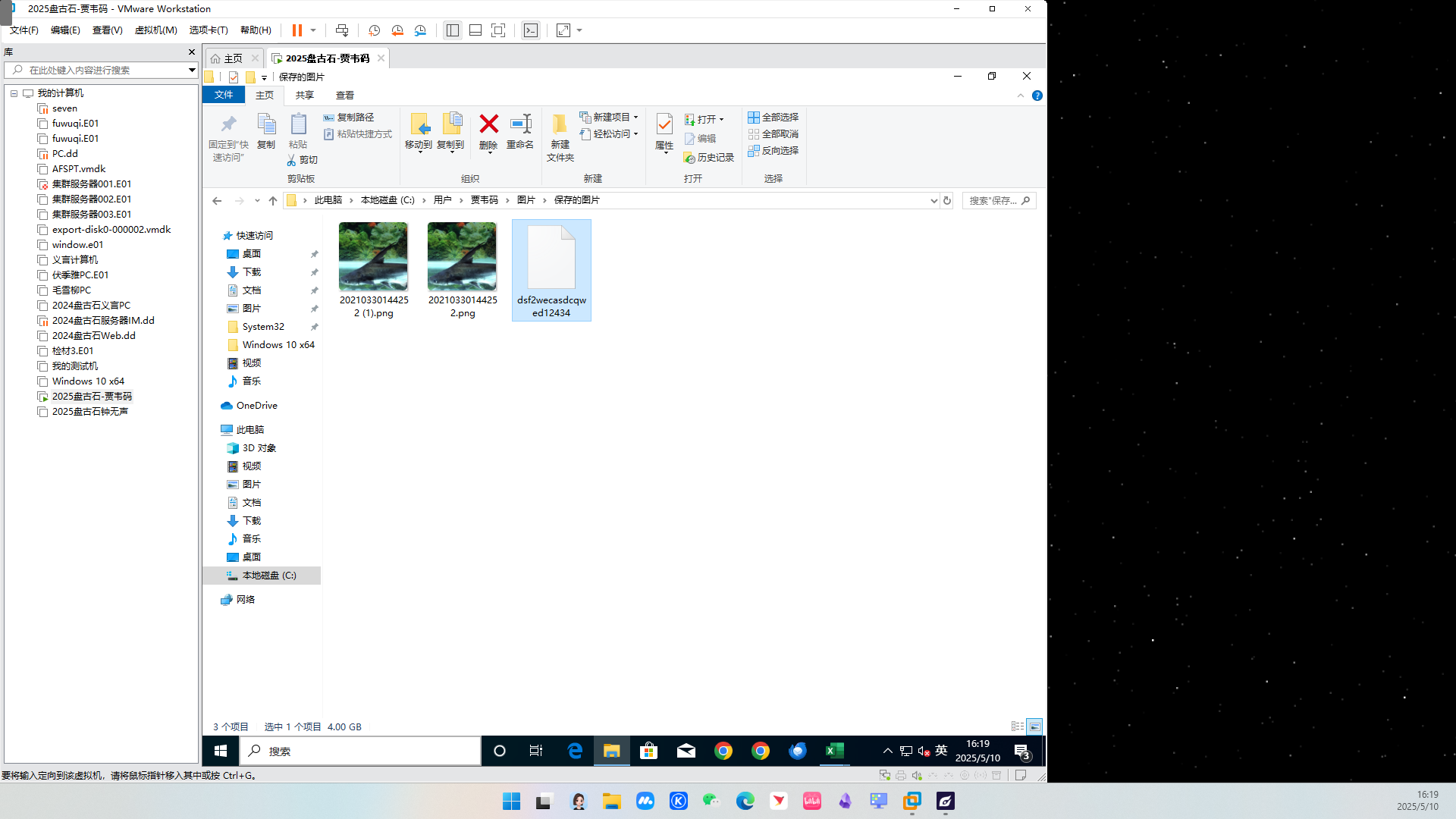Open Microsoft Edge in guest taskbar
1456x819 pixels.
575,751
